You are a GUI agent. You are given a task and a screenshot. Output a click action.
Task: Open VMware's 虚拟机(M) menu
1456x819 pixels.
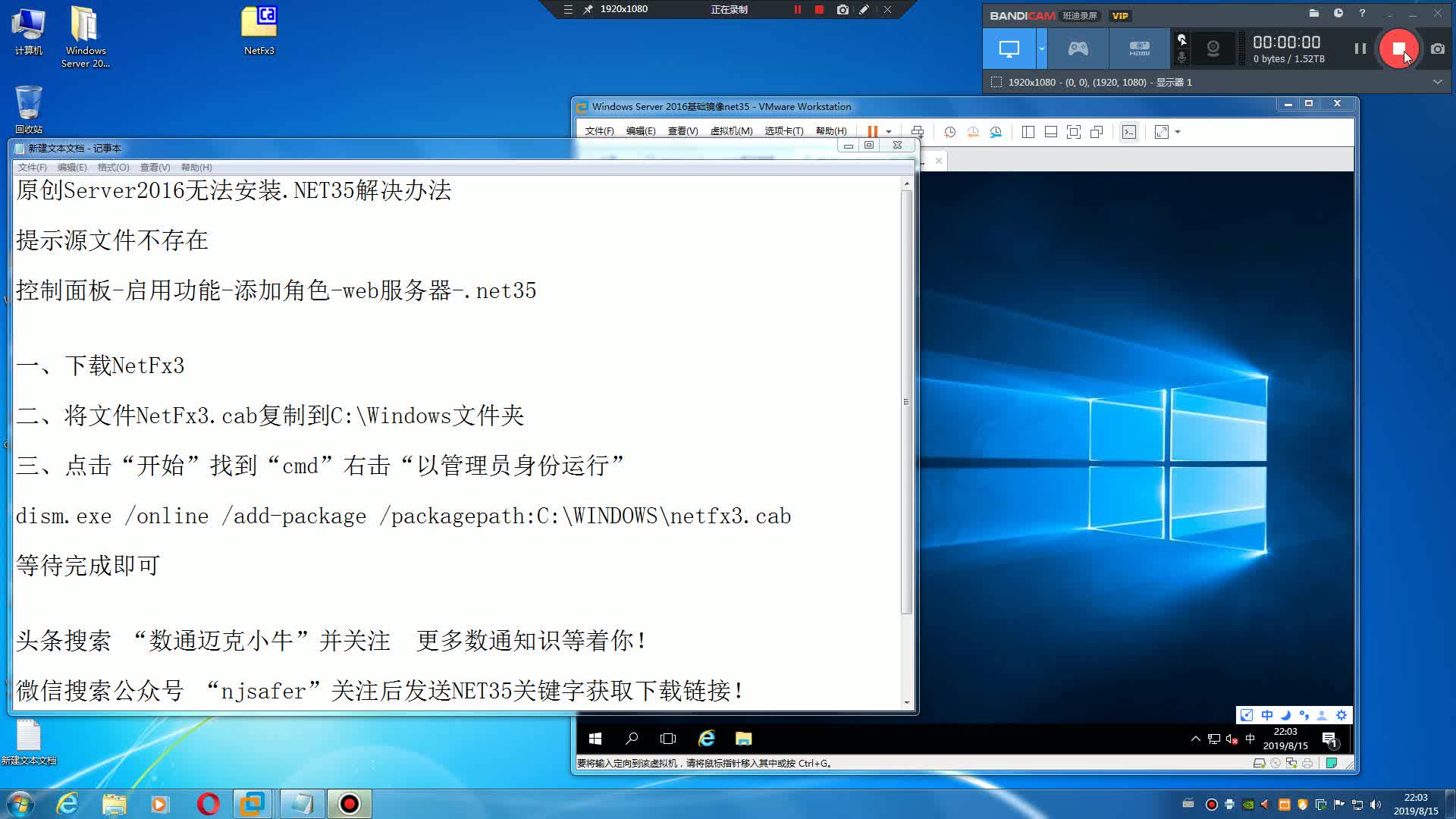click(x=731, y=131)
